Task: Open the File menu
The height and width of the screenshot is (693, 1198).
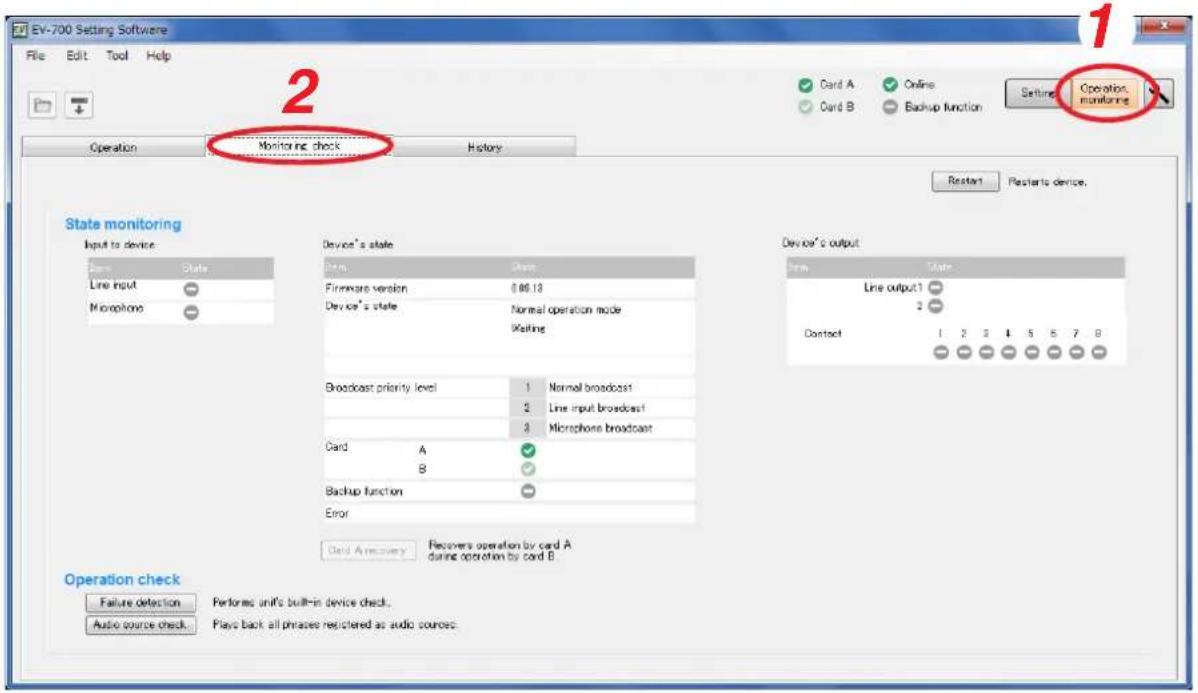Action: pos(35,56)
